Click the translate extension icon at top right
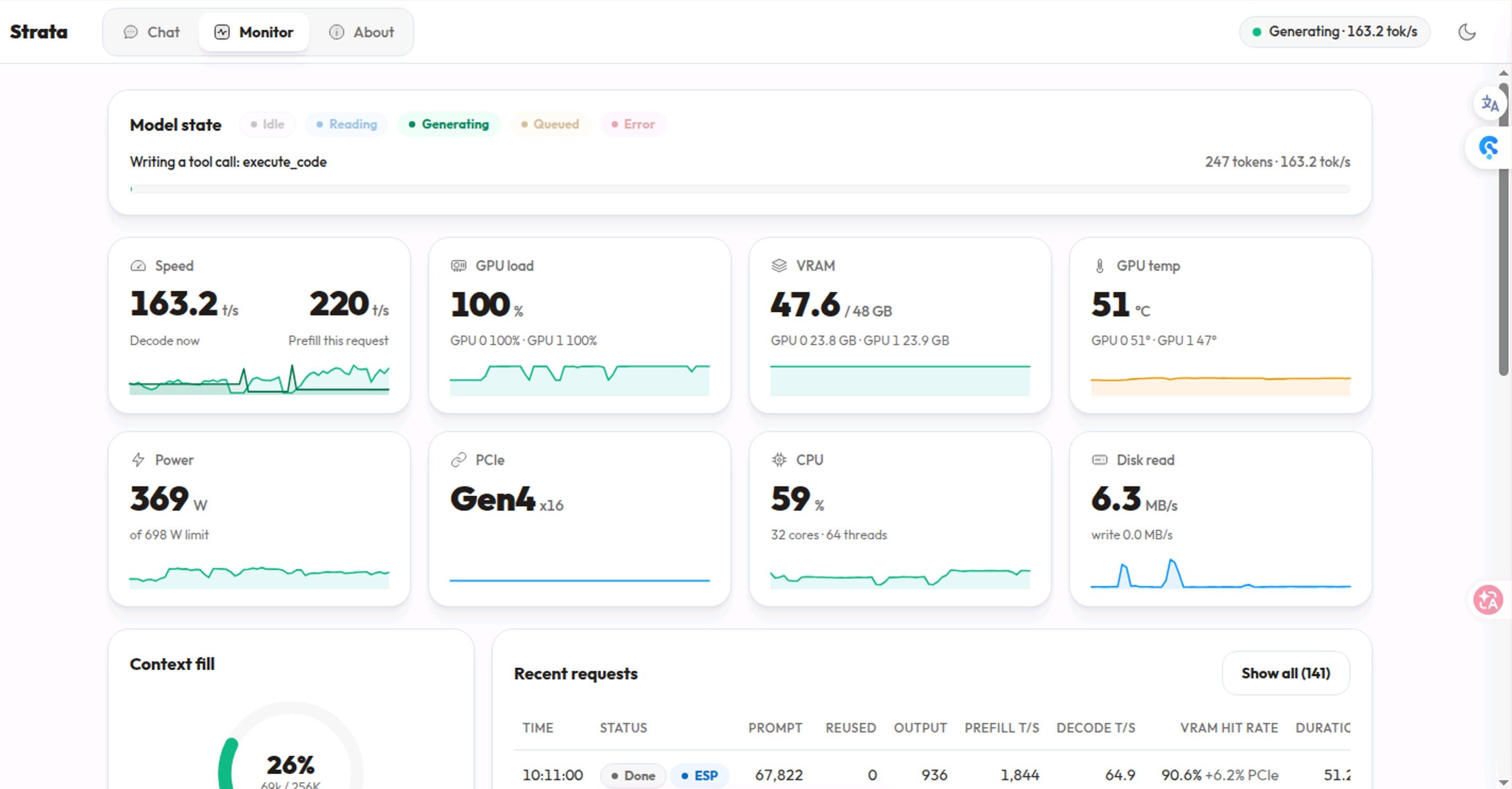The image size is (1512, 789). click(1490, 104)
